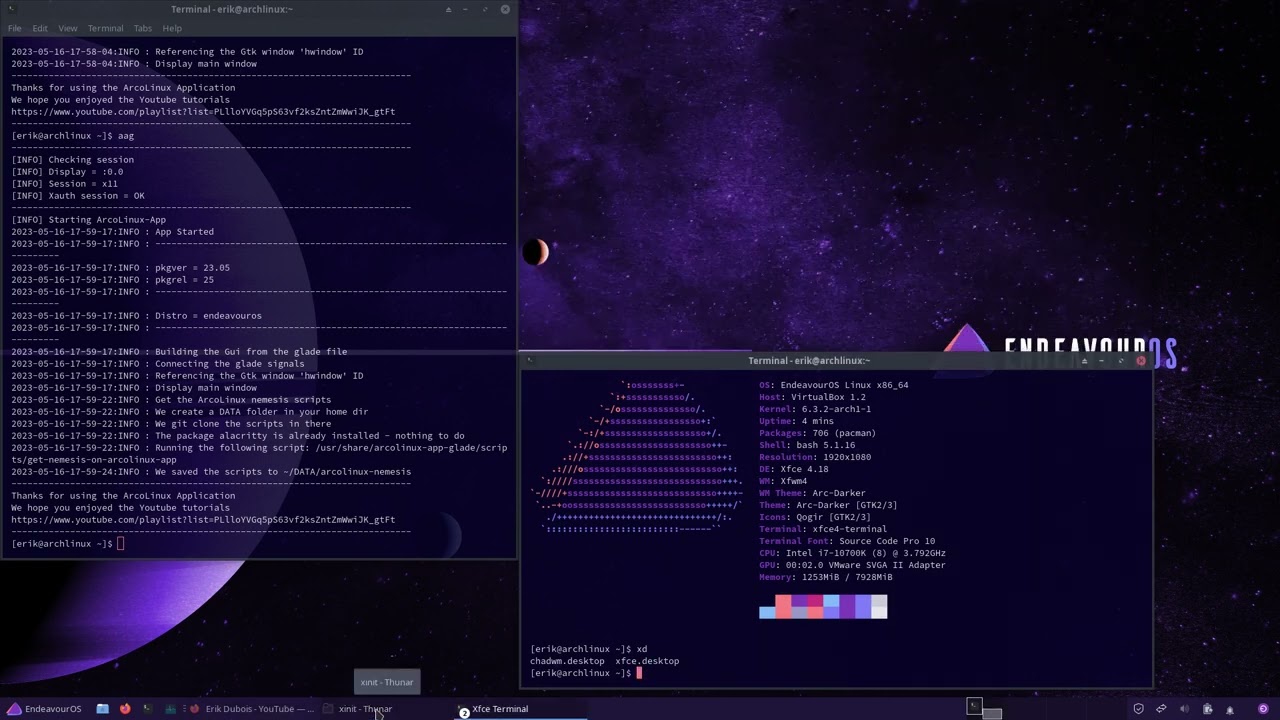Click the 'Shell: bash 5.1.16' neofetch line
The image size is (1280, 720).
tap(807, 445)
